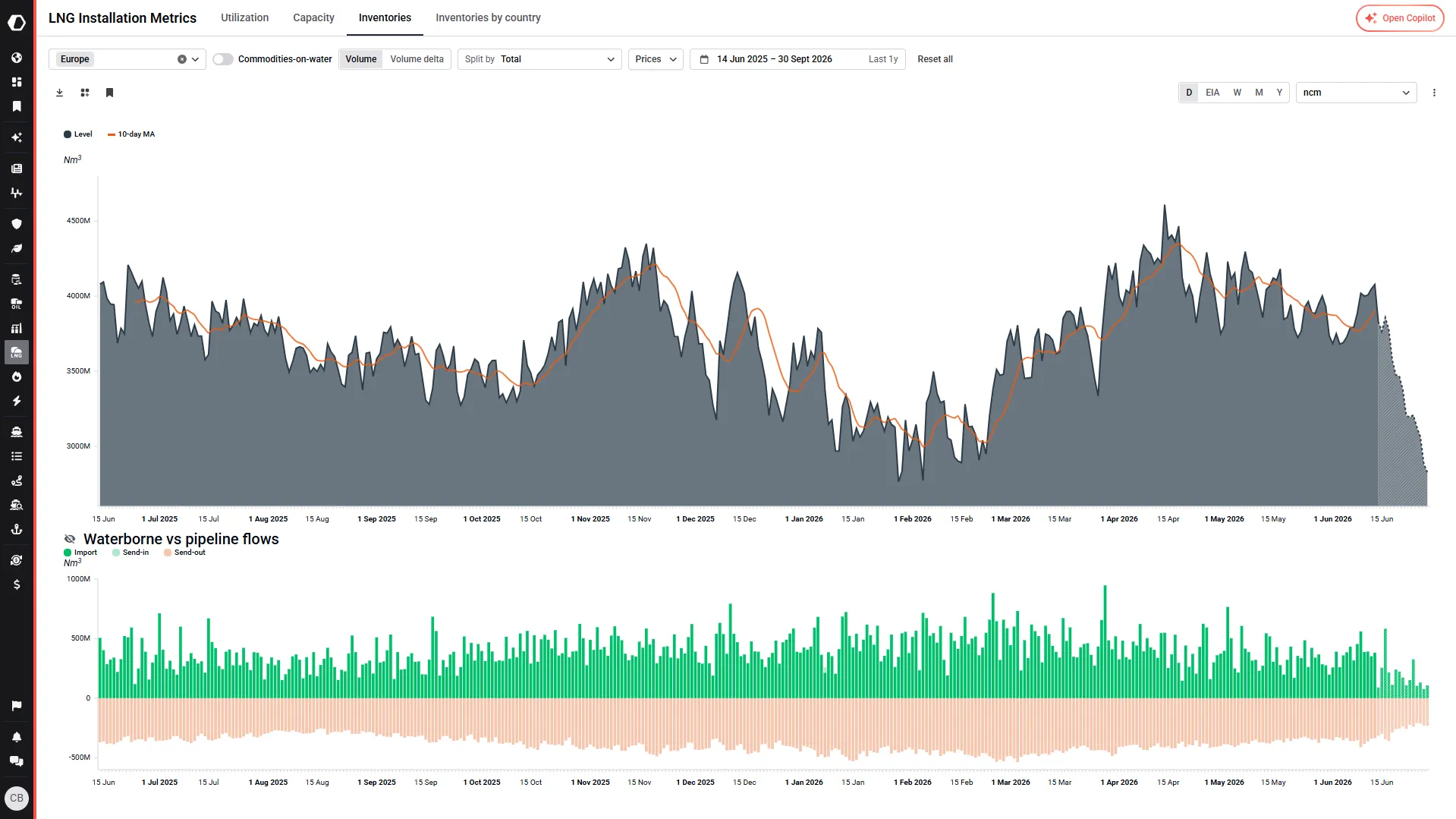Toggle the Level series in legend
Screen dimensions: 1456x819
(78, 134)
